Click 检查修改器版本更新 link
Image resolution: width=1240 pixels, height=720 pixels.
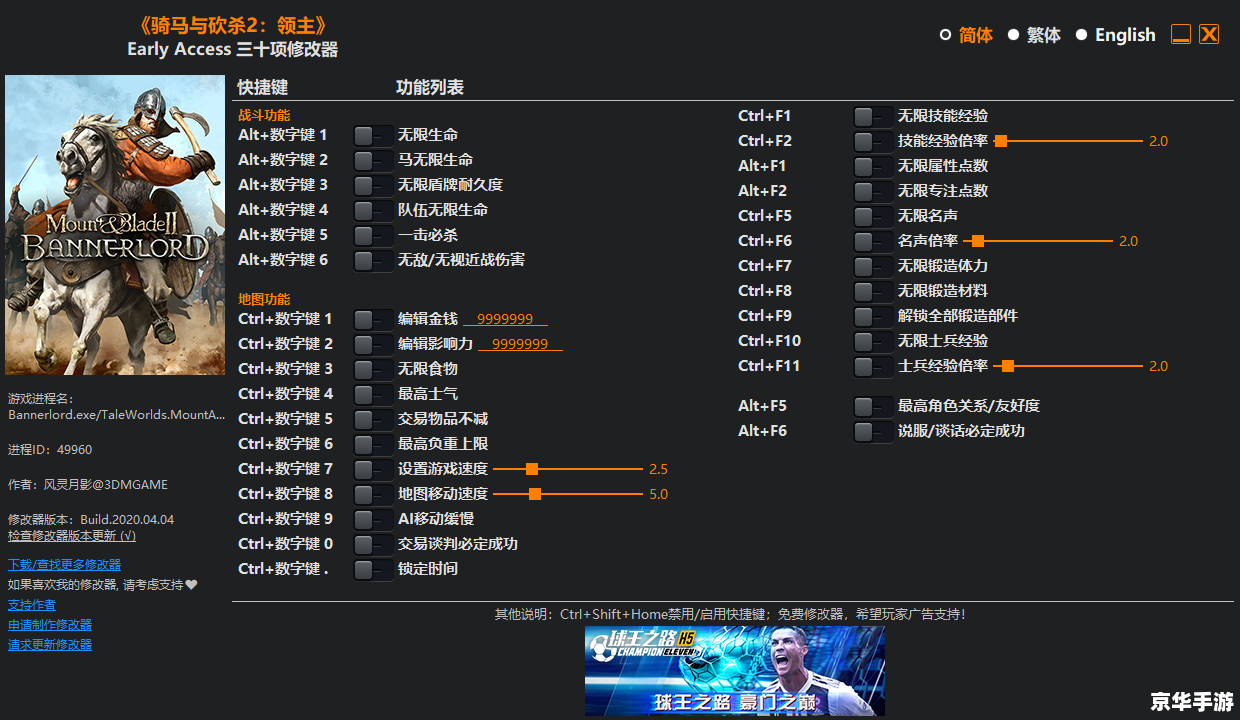pos(72,536)
